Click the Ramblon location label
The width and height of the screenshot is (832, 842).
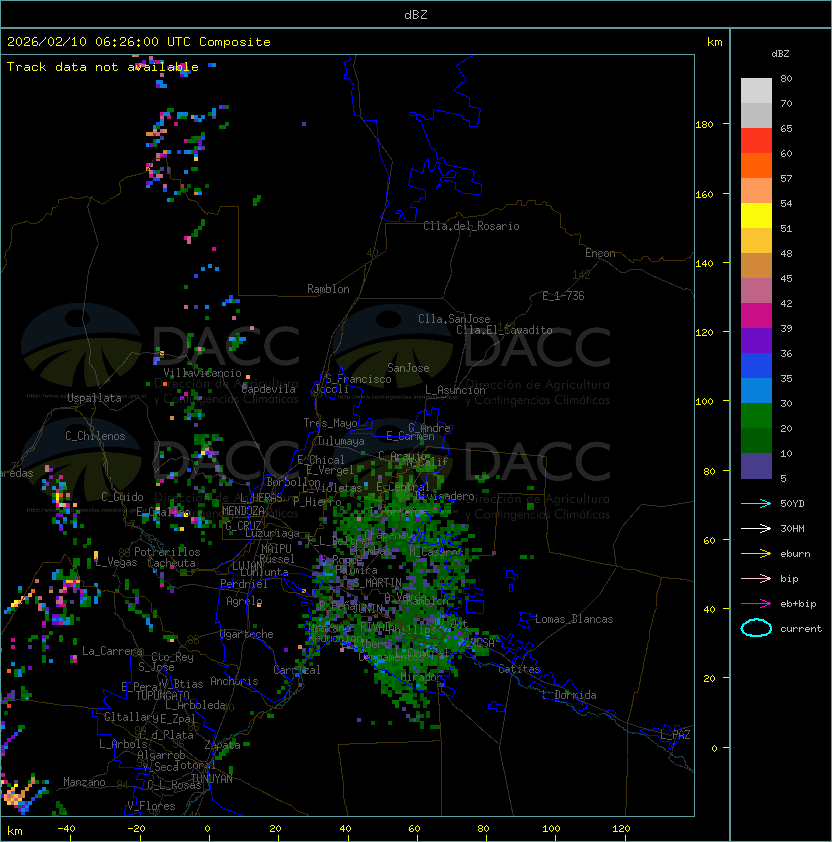[x=328, y=289]
